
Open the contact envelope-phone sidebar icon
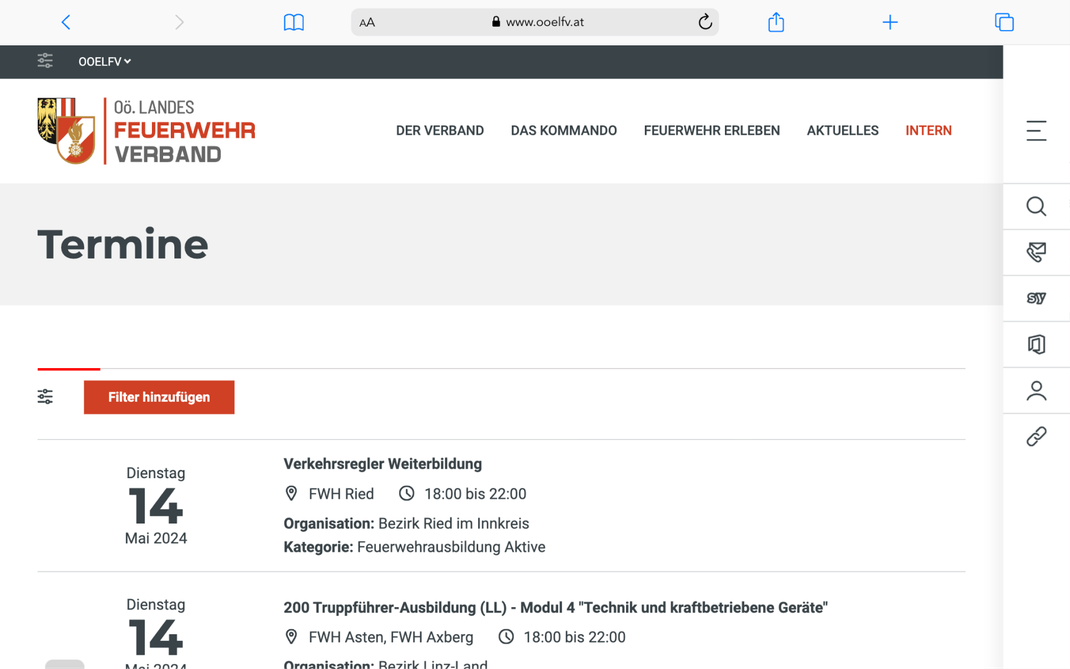click(1036, 252)
